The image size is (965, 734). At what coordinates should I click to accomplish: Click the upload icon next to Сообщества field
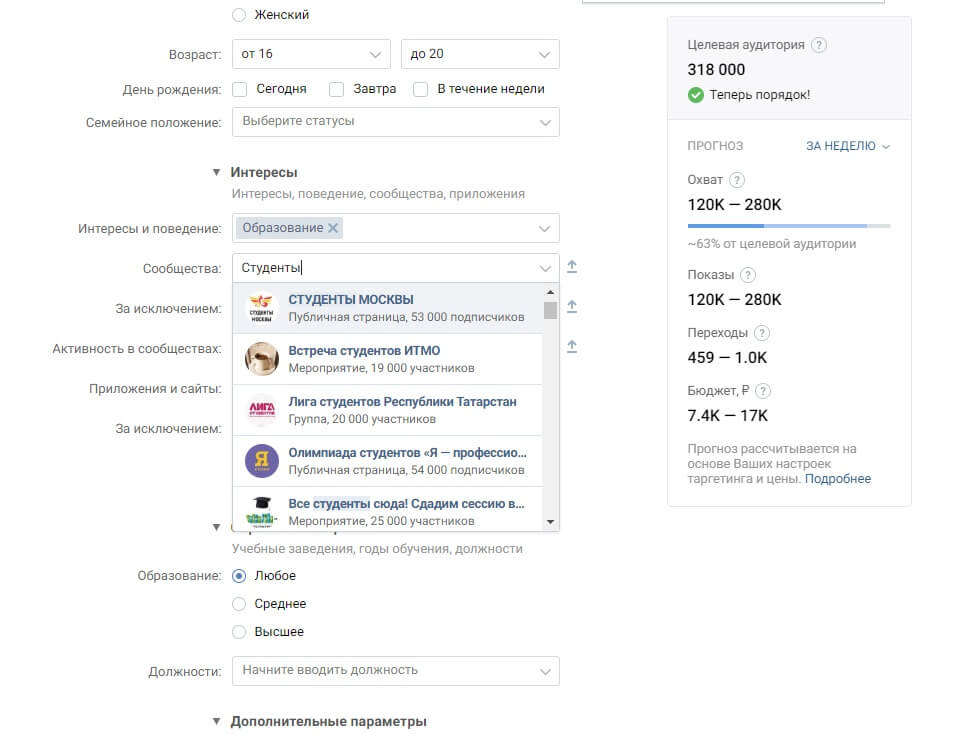coord(572,267)
